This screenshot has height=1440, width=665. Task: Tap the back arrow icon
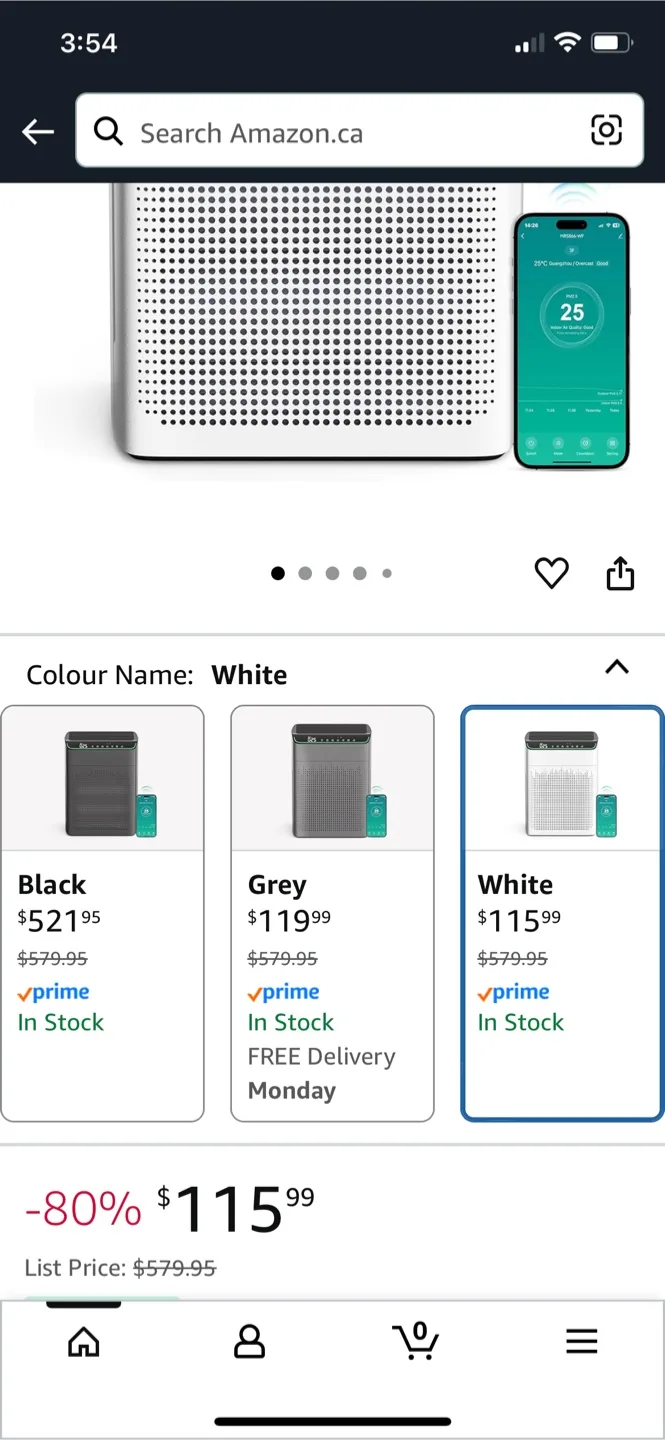tap(38, 131)
